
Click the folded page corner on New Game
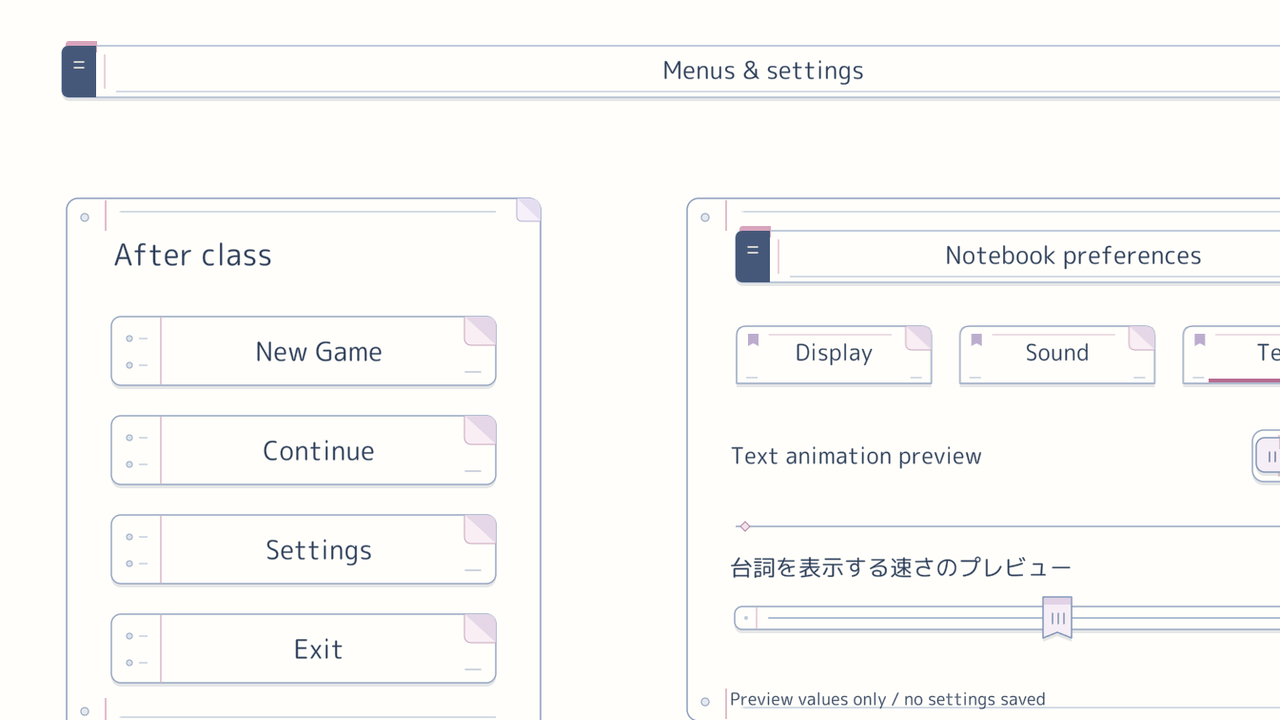[x=480, y=331]
